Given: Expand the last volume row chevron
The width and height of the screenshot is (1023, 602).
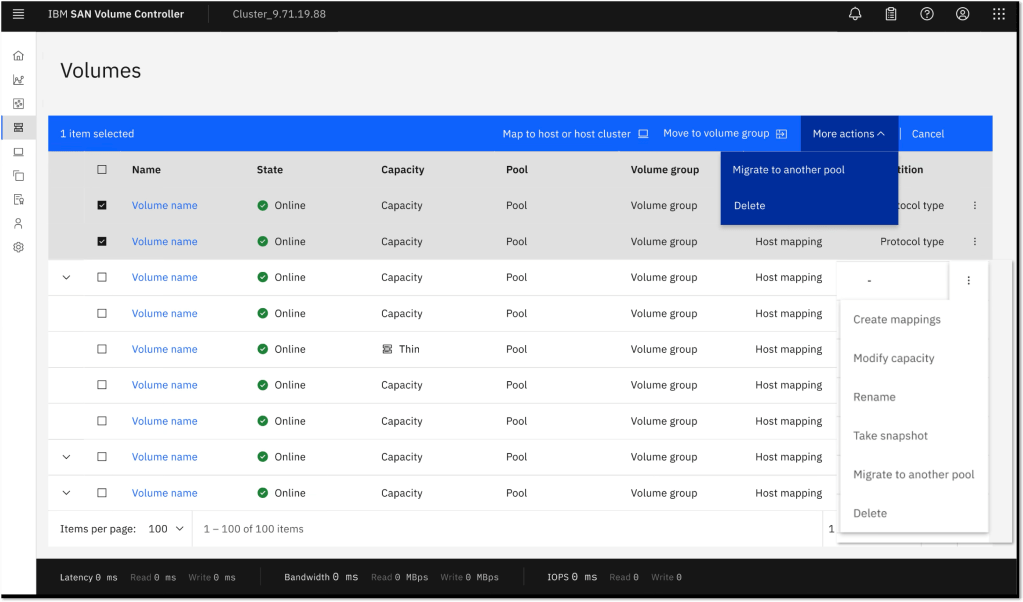Looking at the screenshot, I should [x=67, y=493].
